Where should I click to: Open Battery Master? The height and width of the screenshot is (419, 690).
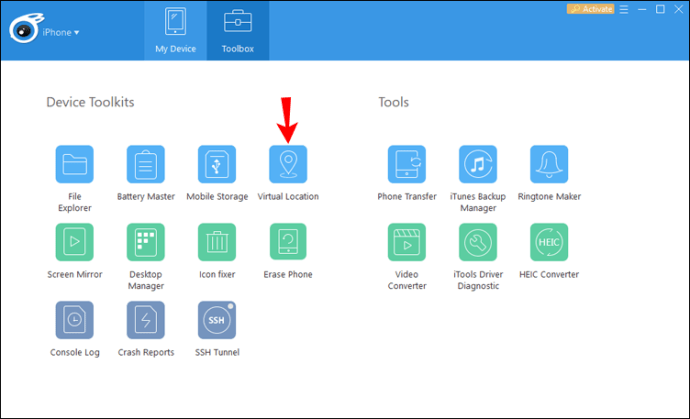click(146, 164)
